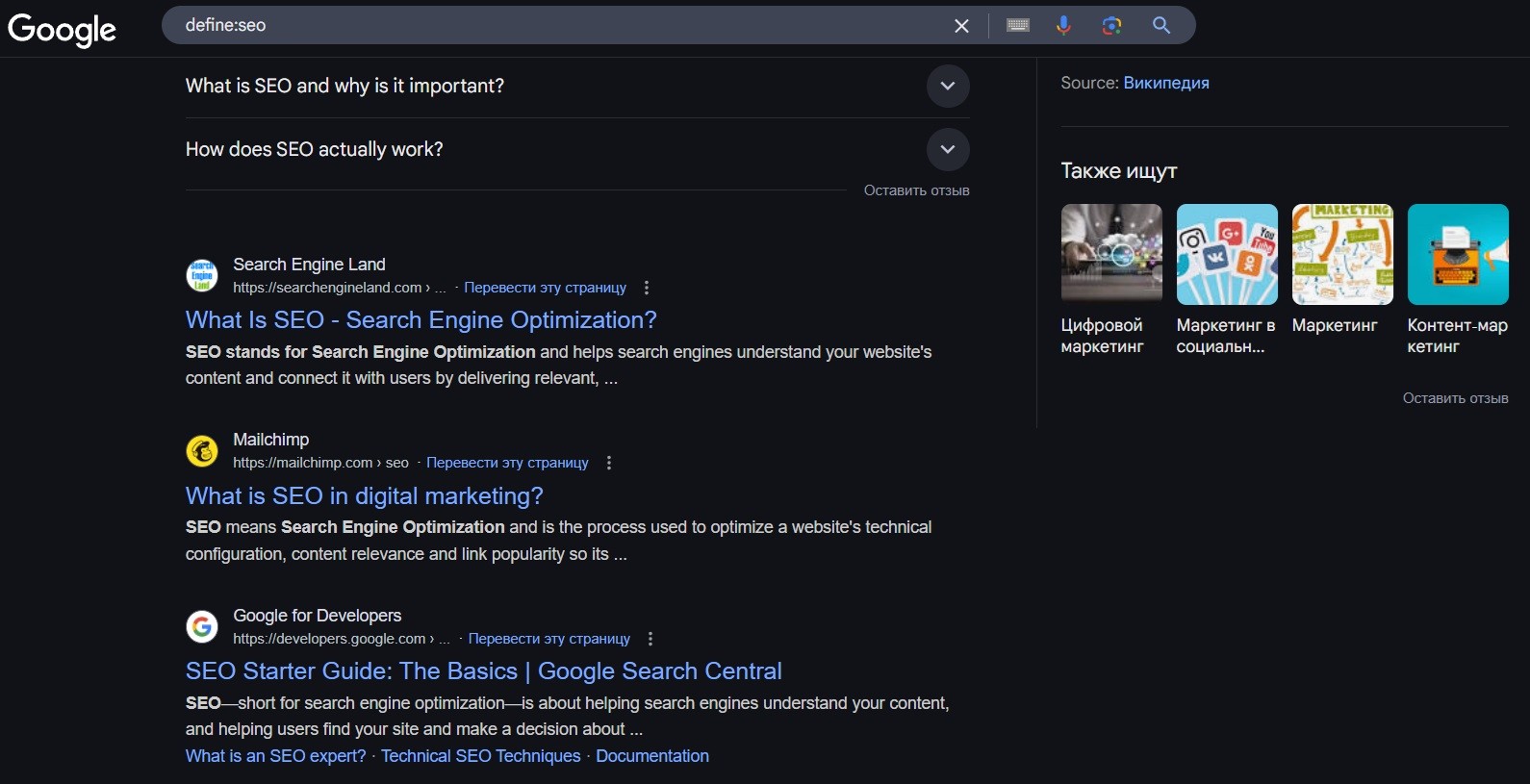Click into the define:seo search field

[x=558, y=26]
